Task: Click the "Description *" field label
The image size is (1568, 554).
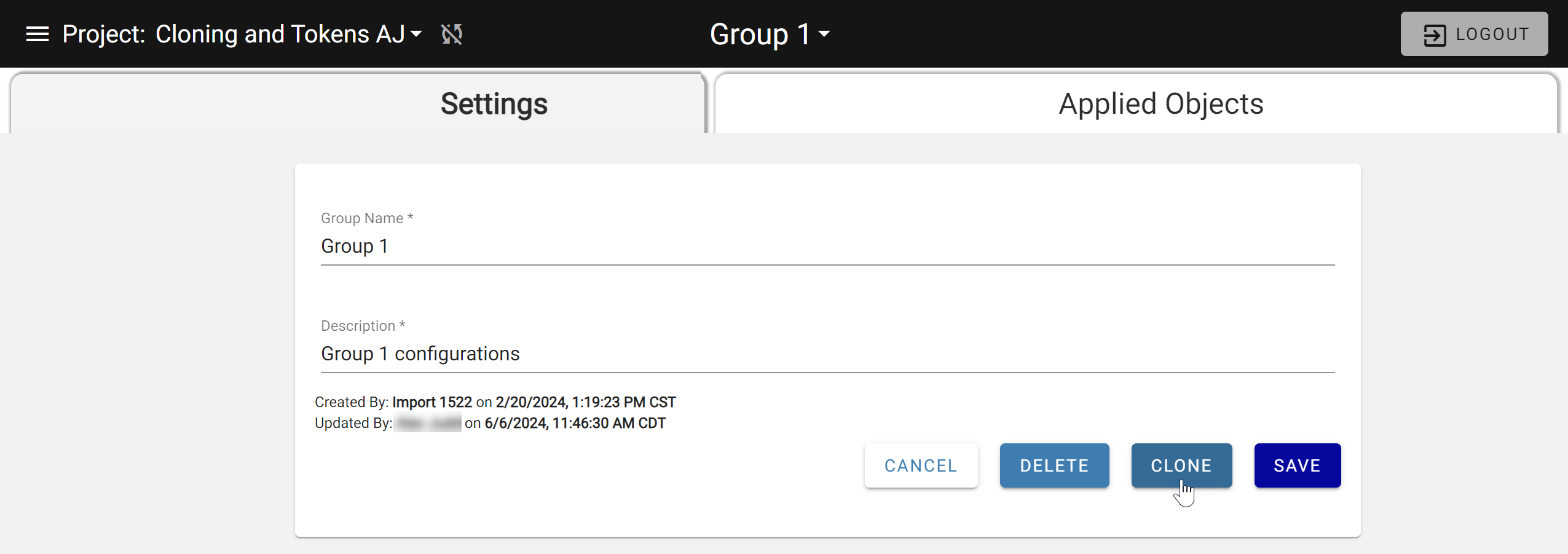Action: pos(363,326)
